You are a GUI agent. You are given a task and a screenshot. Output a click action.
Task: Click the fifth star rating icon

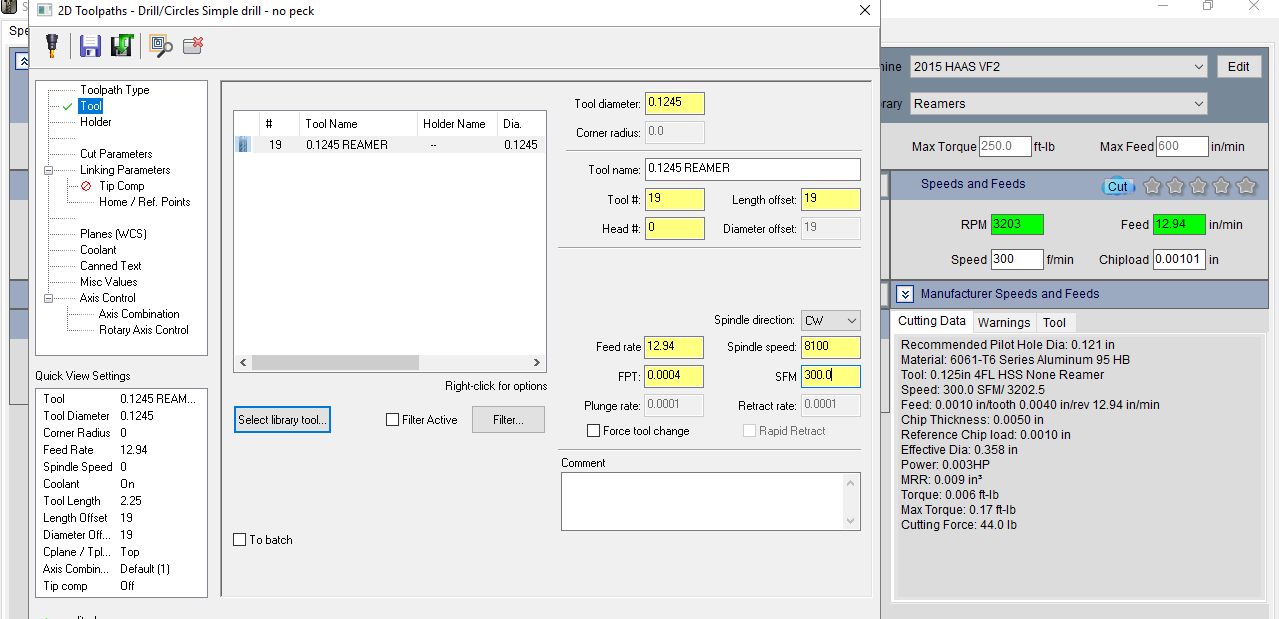(x=1246, y=186)
